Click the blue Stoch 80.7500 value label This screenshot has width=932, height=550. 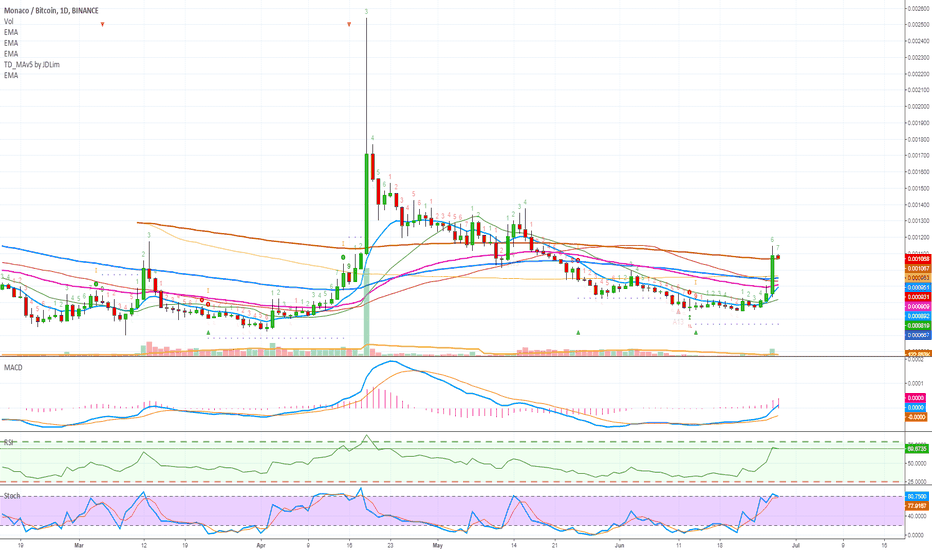pyautogui.click(x=917, y=496)
